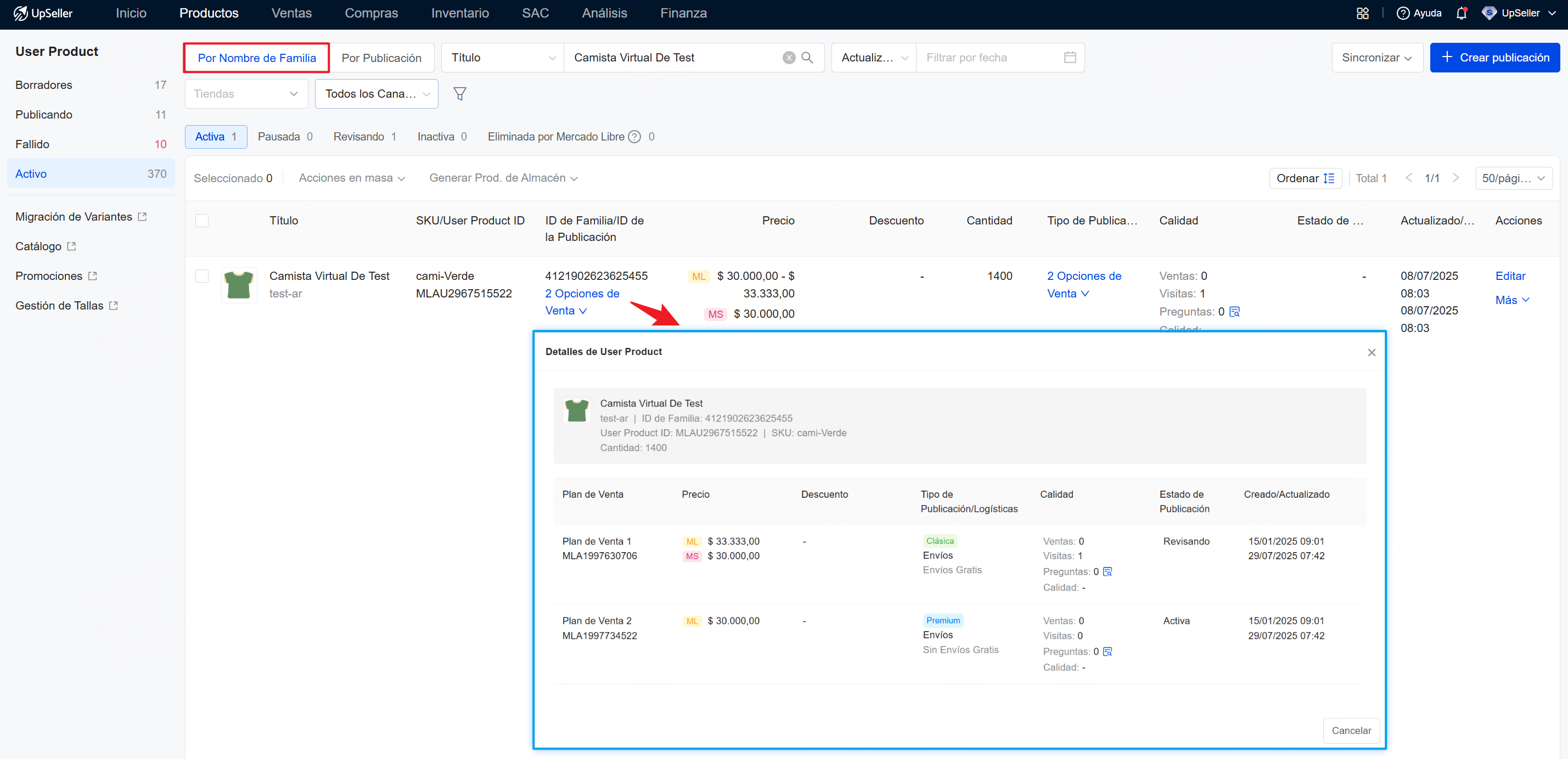Open the Acciones en masa dropdown
1568x759 pixels.
coord(351,178)
